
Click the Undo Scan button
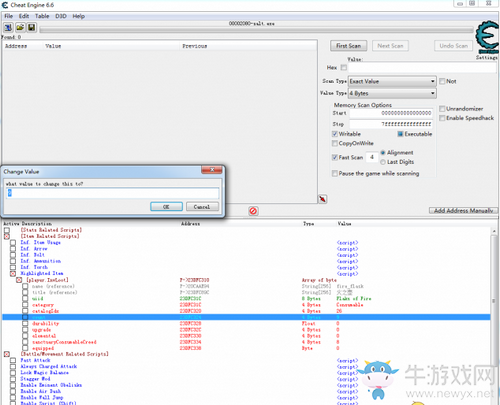tap(453, 46)
